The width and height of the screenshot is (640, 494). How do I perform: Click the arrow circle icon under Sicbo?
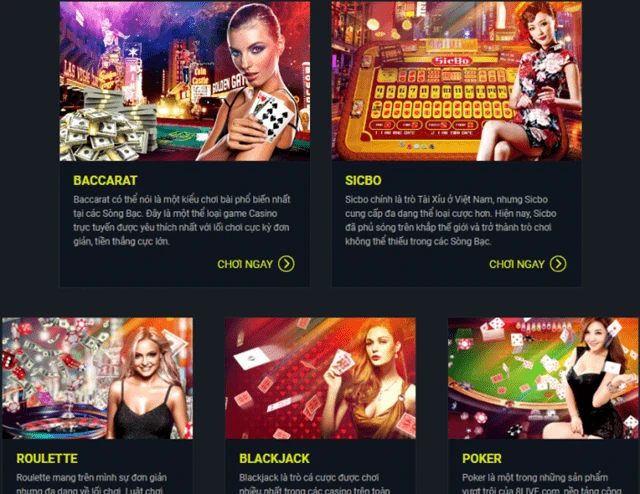(x=558, y=264)
